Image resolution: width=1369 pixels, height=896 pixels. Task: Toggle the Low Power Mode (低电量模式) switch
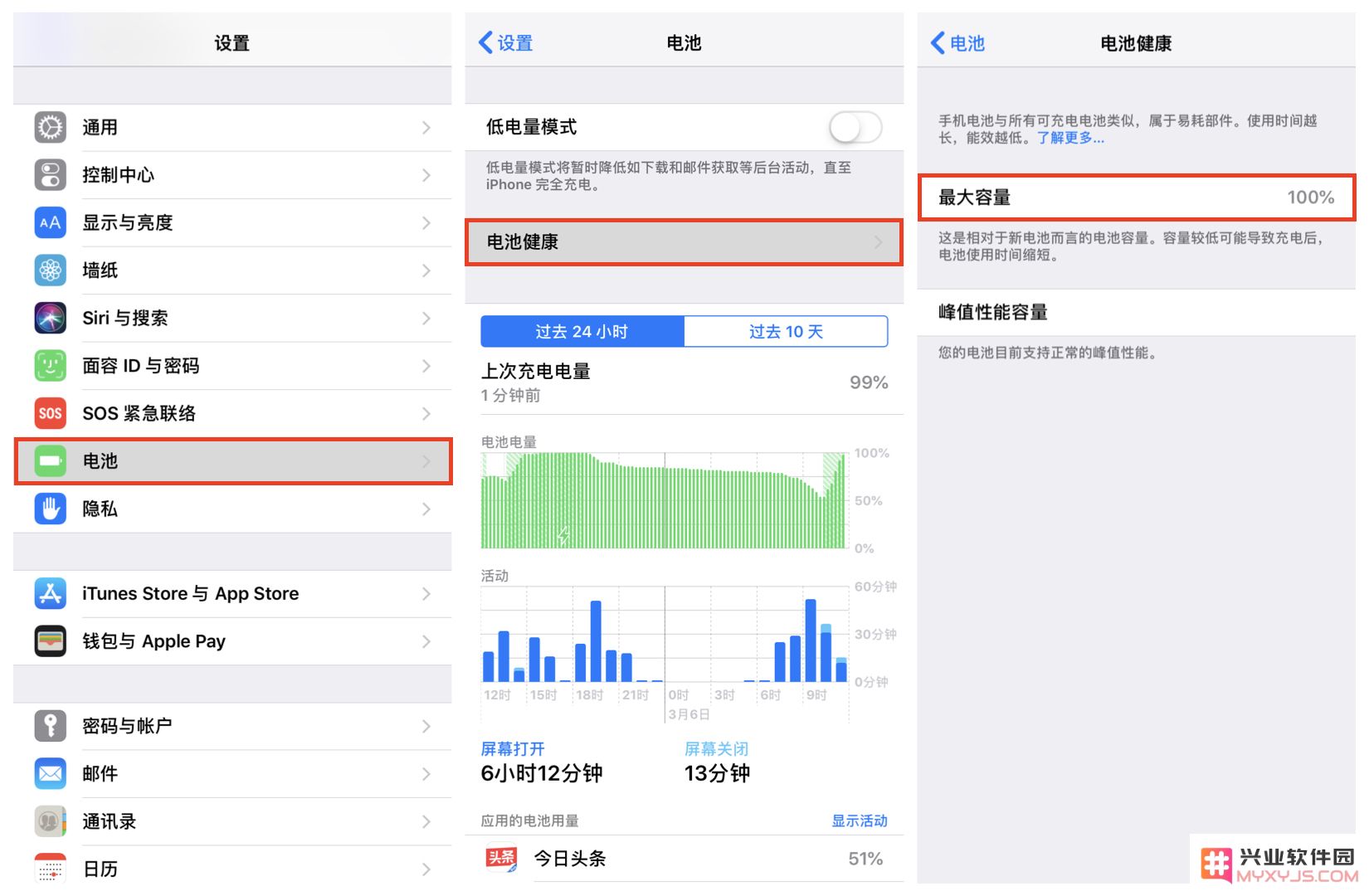(x=855, y=128)
